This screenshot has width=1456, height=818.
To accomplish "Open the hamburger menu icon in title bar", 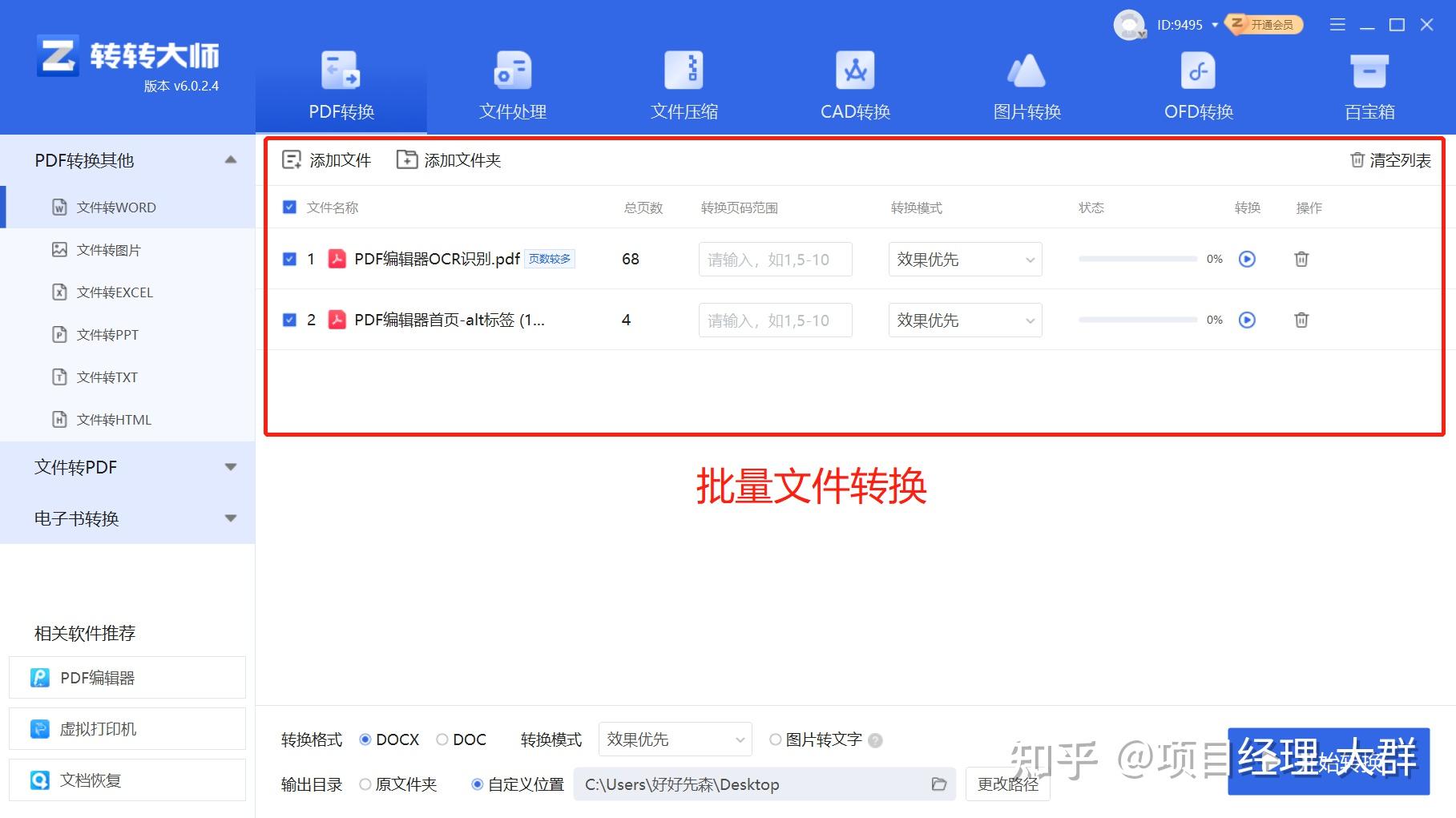I will 1337,25.
